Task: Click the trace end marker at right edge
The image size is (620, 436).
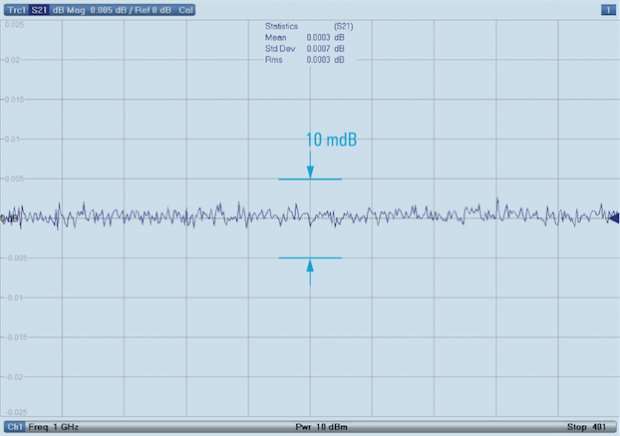Action: (612, 217)
